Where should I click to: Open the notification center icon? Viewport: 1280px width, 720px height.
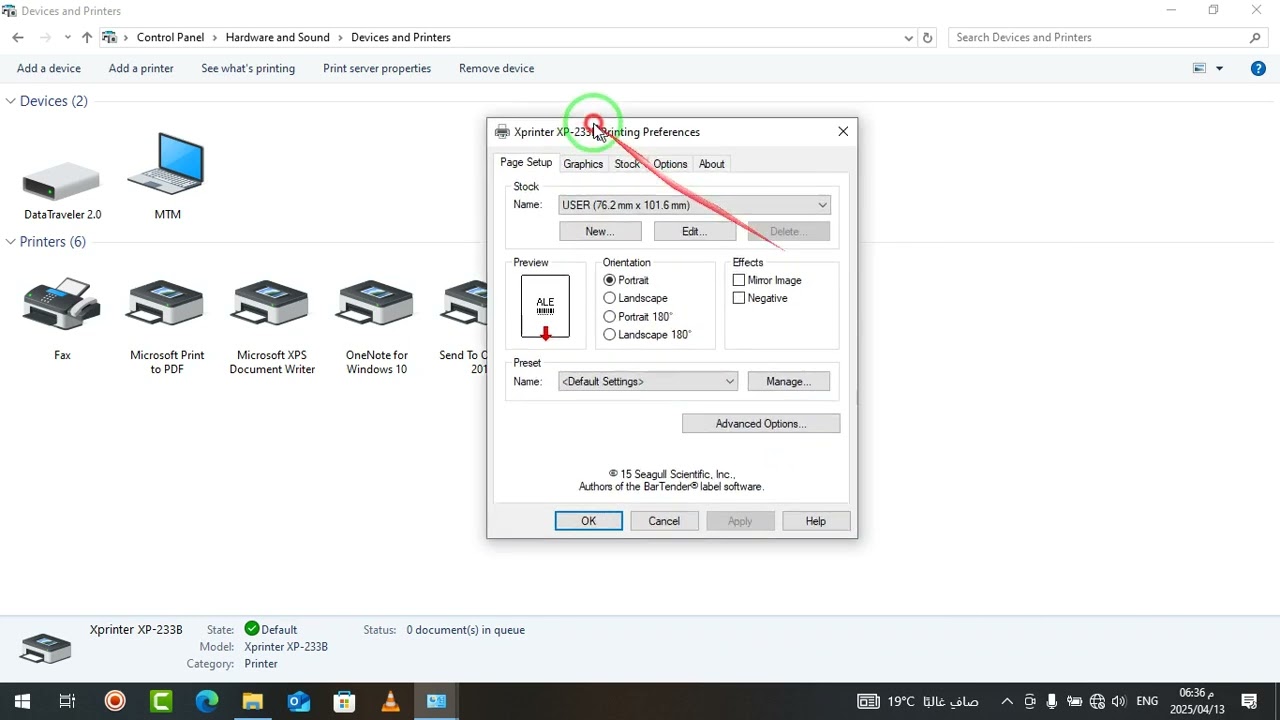tap(1249, 701)
